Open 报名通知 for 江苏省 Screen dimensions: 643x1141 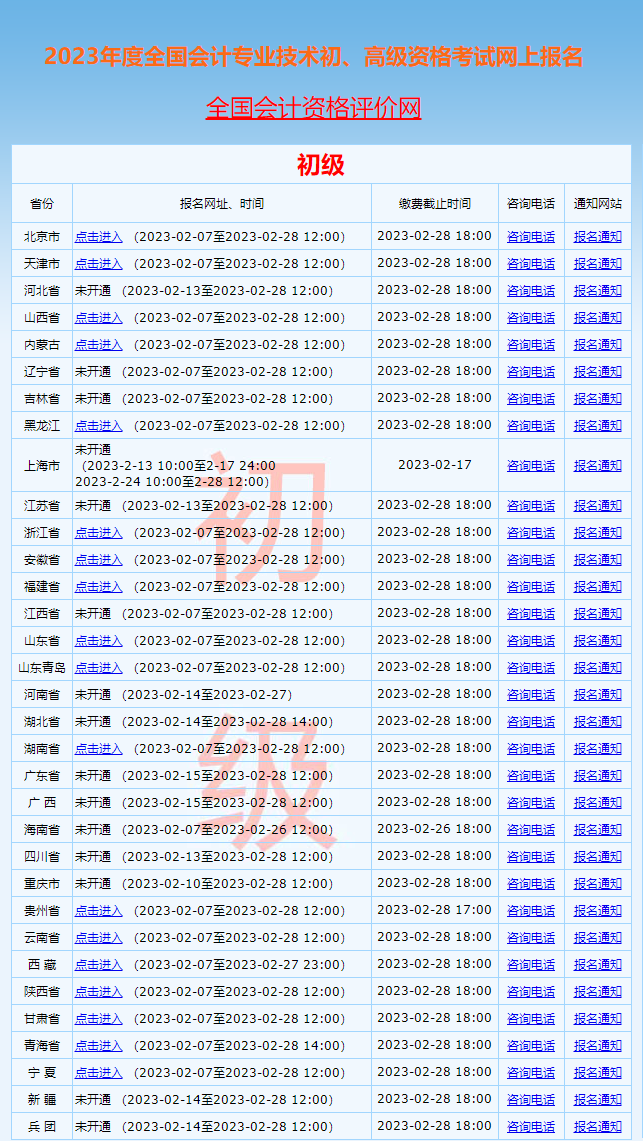click(597, 506)
